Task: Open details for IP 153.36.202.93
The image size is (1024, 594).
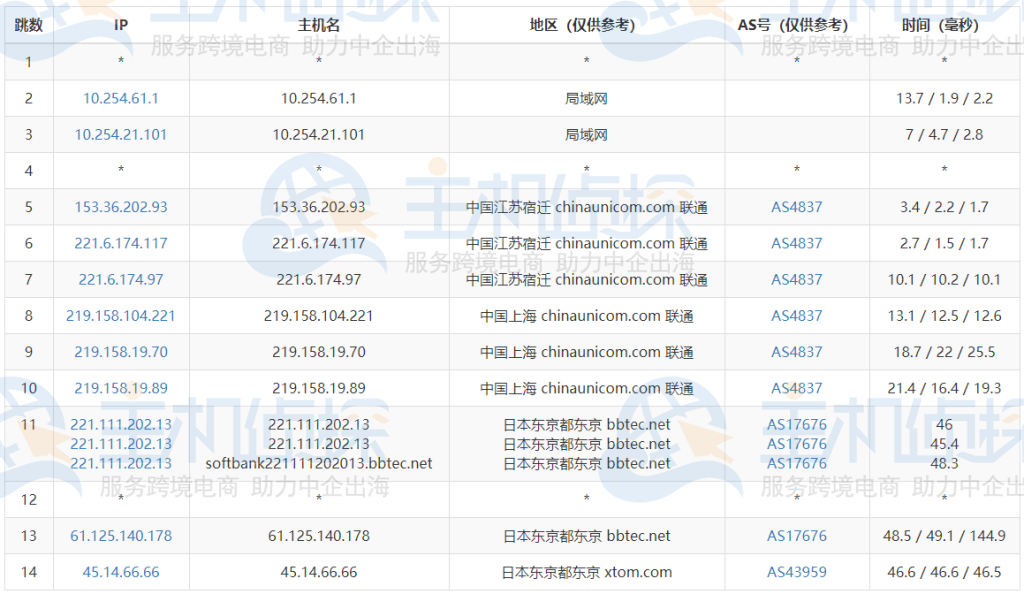Action: click(x=121, y=207)
